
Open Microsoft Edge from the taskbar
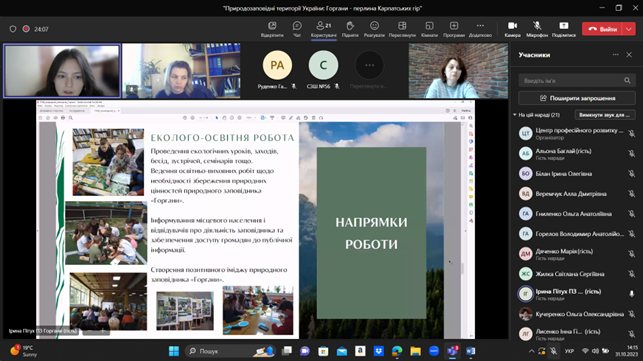pos(397,351)
